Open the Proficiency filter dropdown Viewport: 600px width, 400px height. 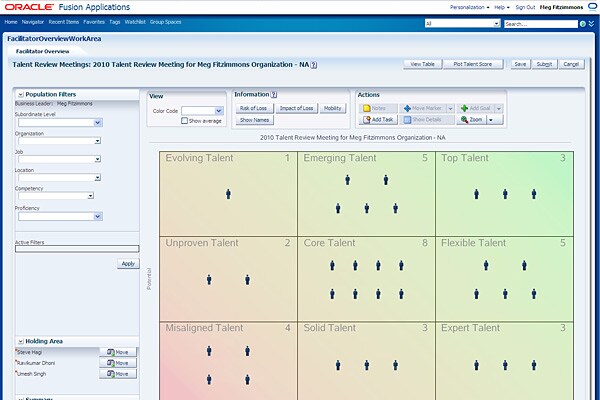click(x=98, y=216)
